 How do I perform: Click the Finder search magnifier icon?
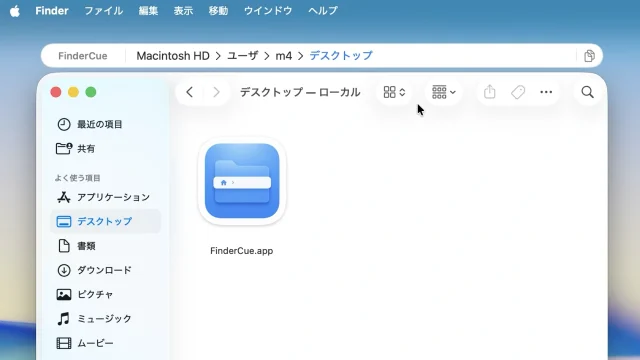pyautogui.click(x=587, y=92)
